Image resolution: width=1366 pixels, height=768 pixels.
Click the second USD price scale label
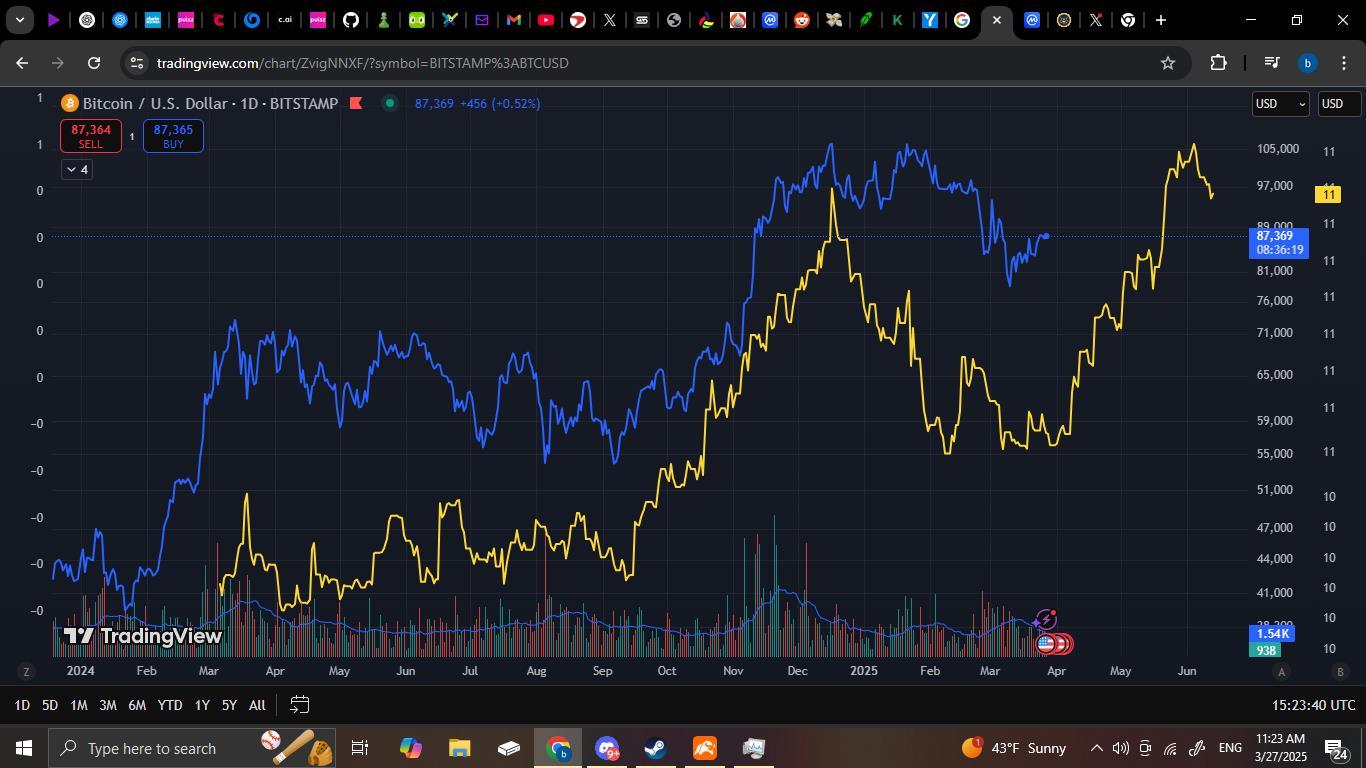(1338, 104)
